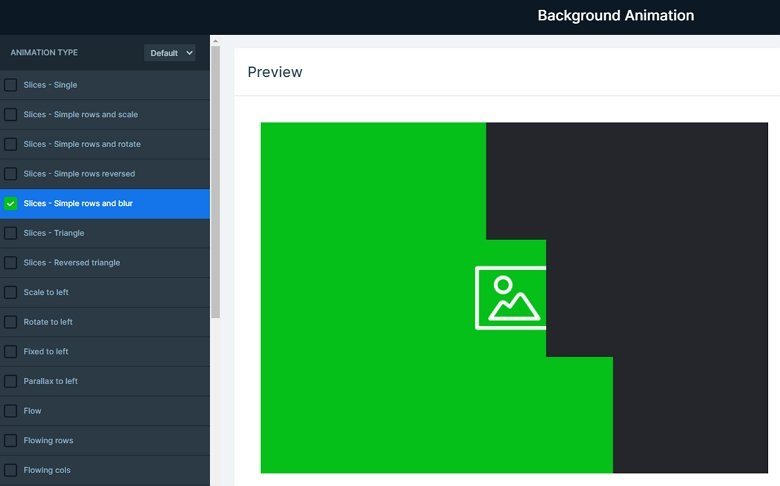Select 'Slices - Triangle' label
Image resolution: width=780 pixels, height=486 pixels.
pyautogui.click(x=54, y=233)
